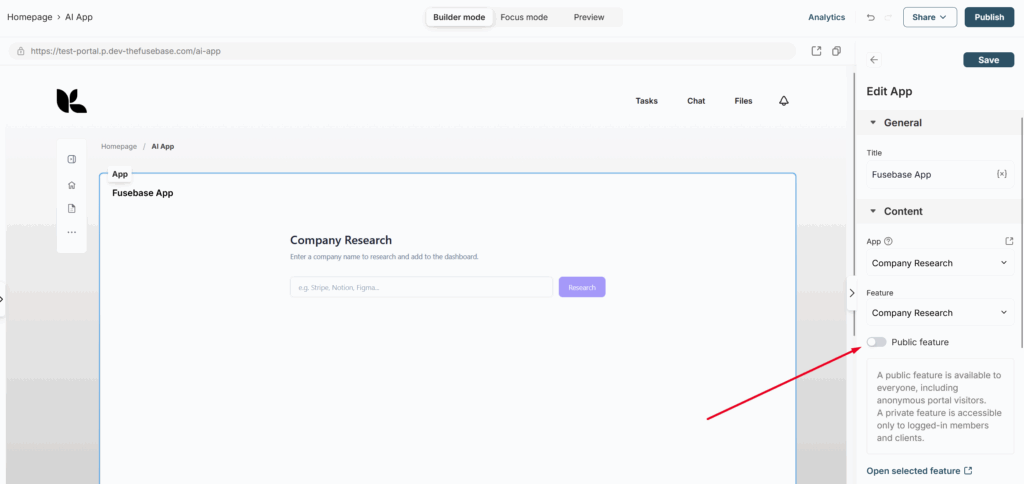Switch to Preview tab
This screenshot has width=1024, height=484.
click(589, 17)
